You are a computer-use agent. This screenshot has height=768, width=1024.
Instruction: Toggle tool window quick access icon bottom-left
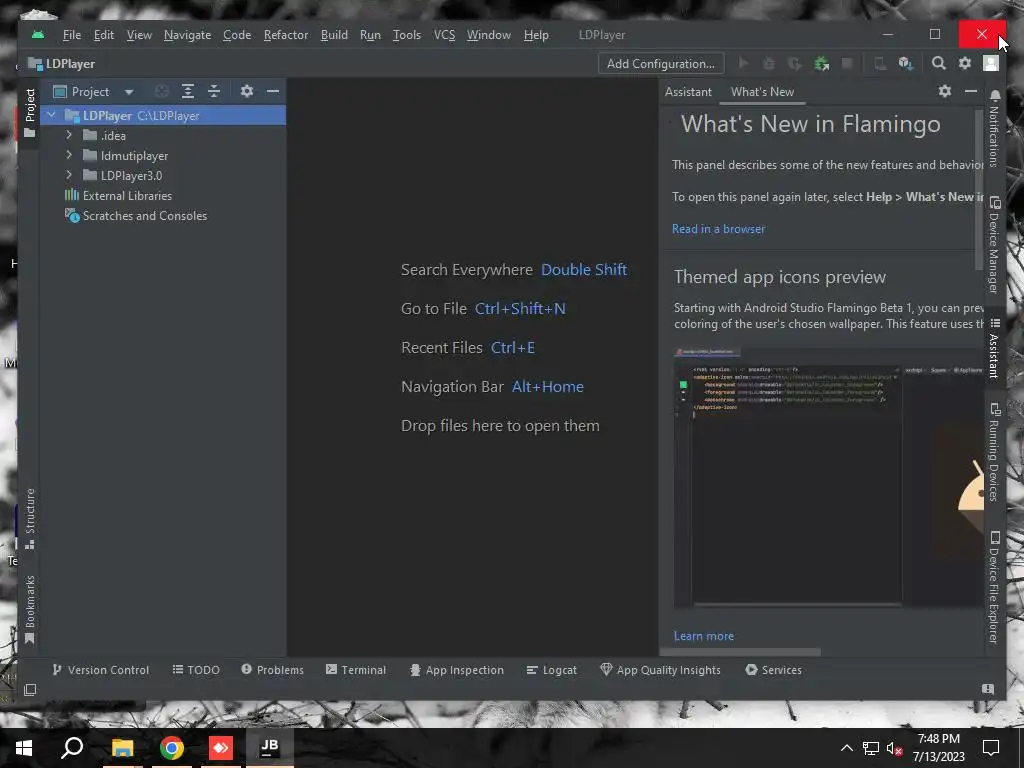click(30, 690)
